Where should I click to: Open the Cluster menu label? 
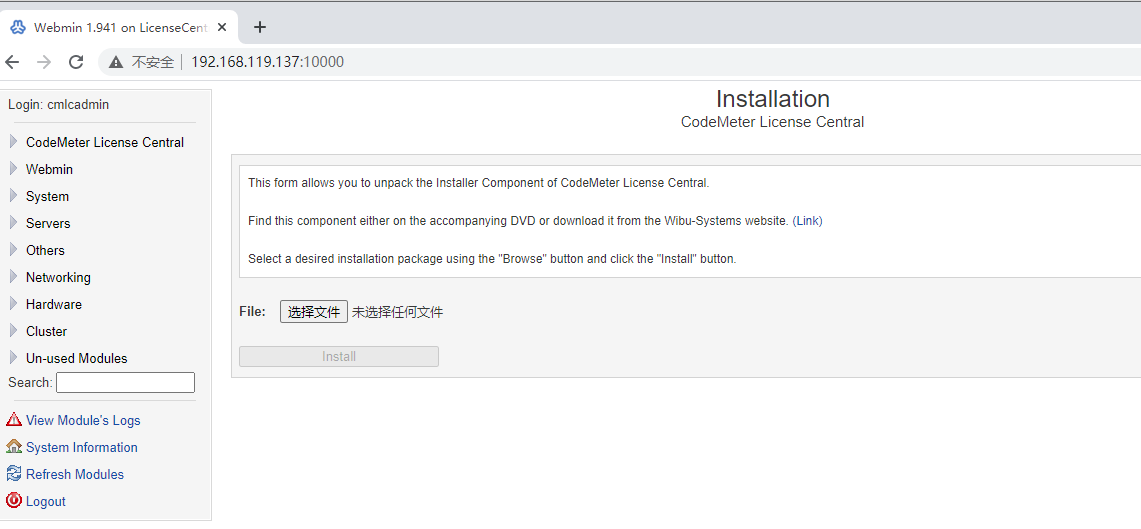click(47, 331)
